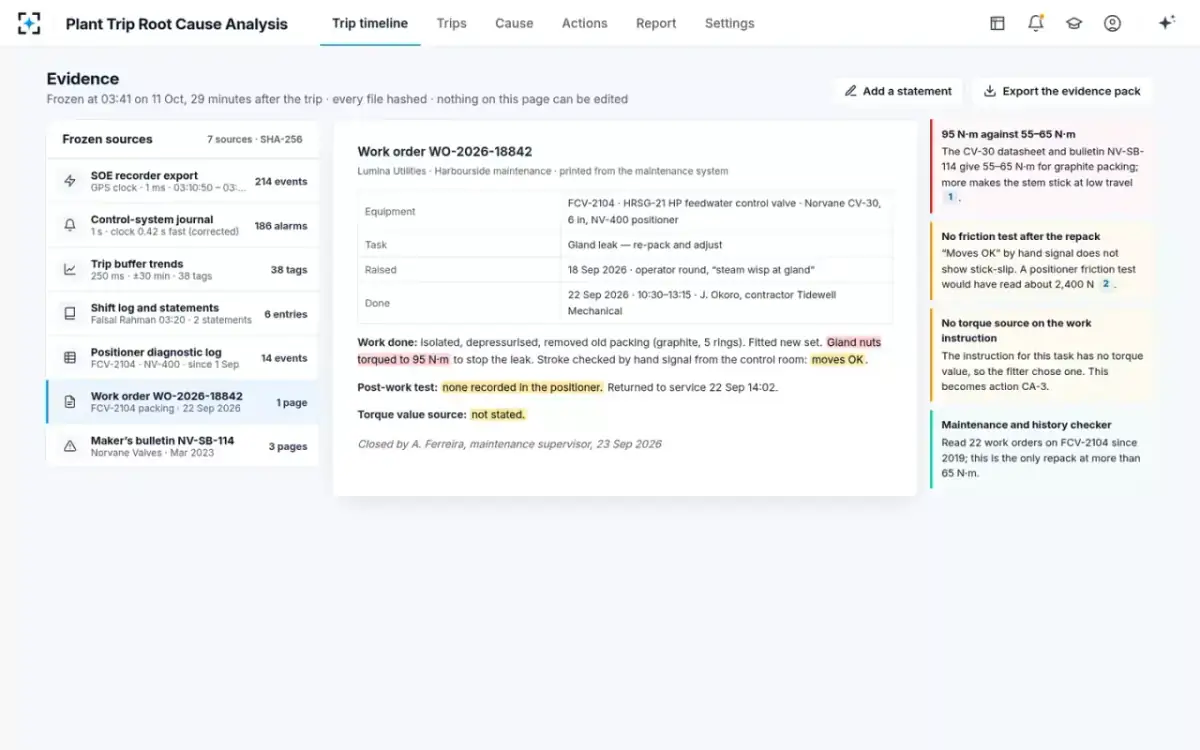Open the Report tab
1200x750 pixels.
coord(656,23)
